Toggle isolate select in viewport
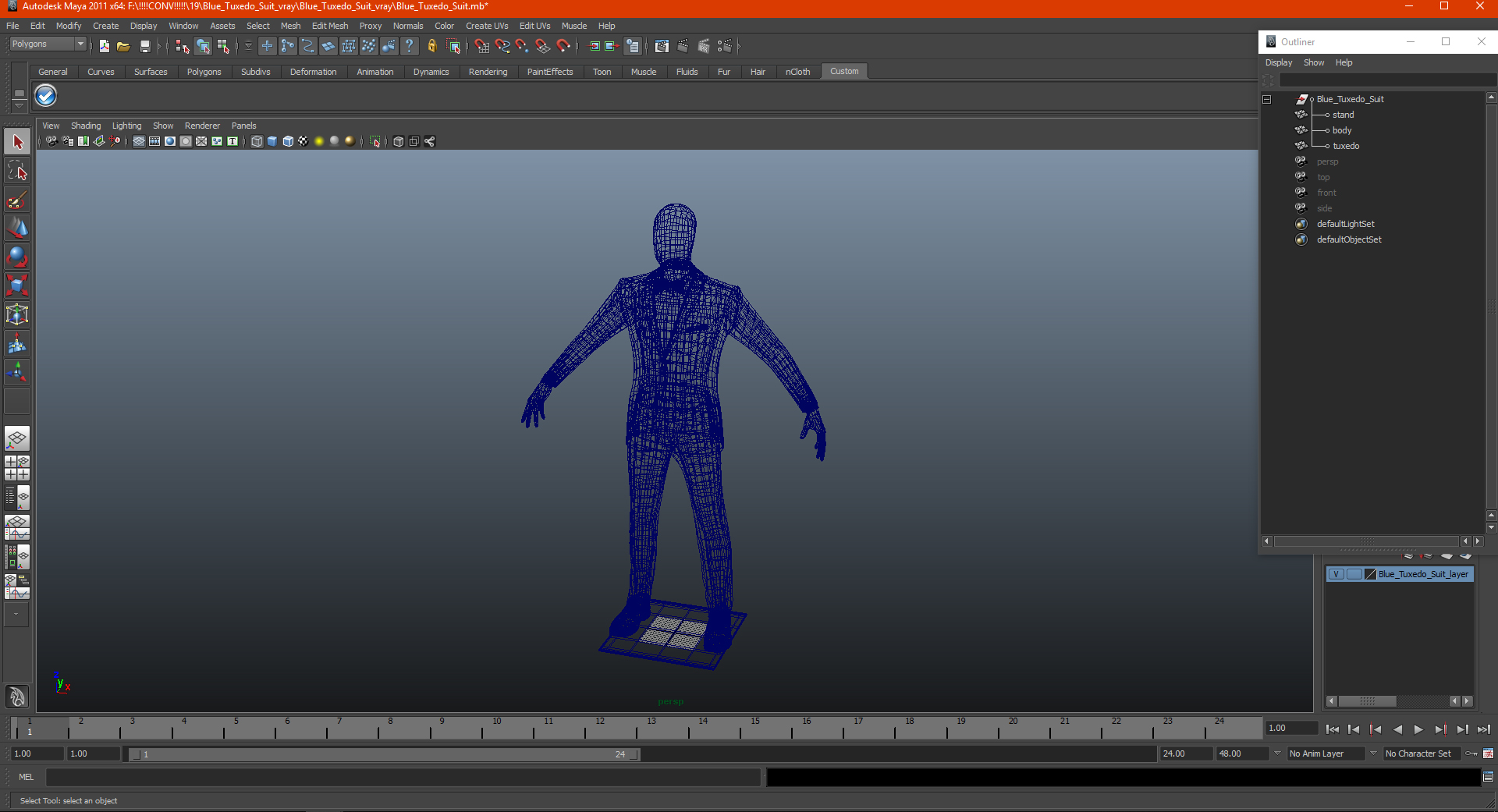This screenshot has height=812, width=1498. 375,141
